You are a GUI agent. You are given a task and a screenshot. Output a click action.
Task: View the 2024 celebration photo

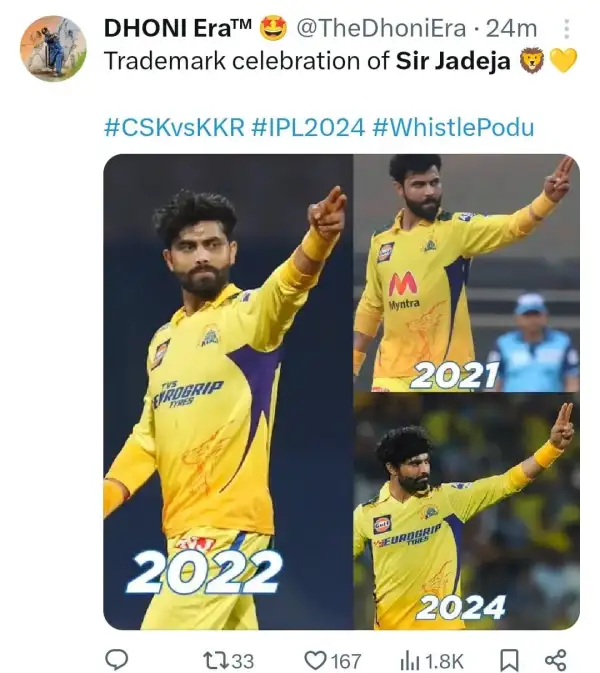point(467,511)
